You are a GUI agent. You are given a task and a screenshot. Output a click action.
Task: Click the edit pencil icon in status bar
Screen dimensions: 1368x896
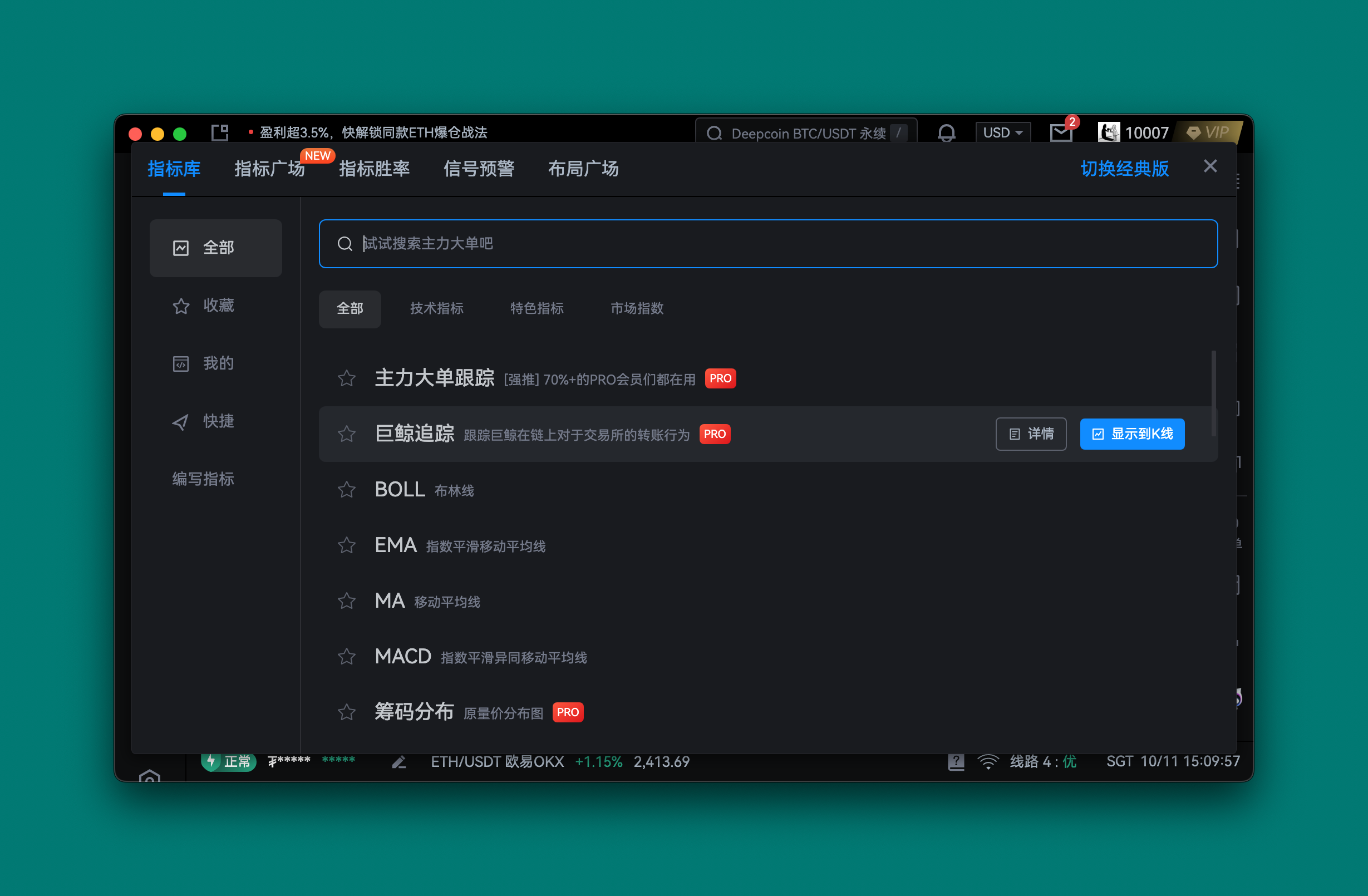point(399,762)
